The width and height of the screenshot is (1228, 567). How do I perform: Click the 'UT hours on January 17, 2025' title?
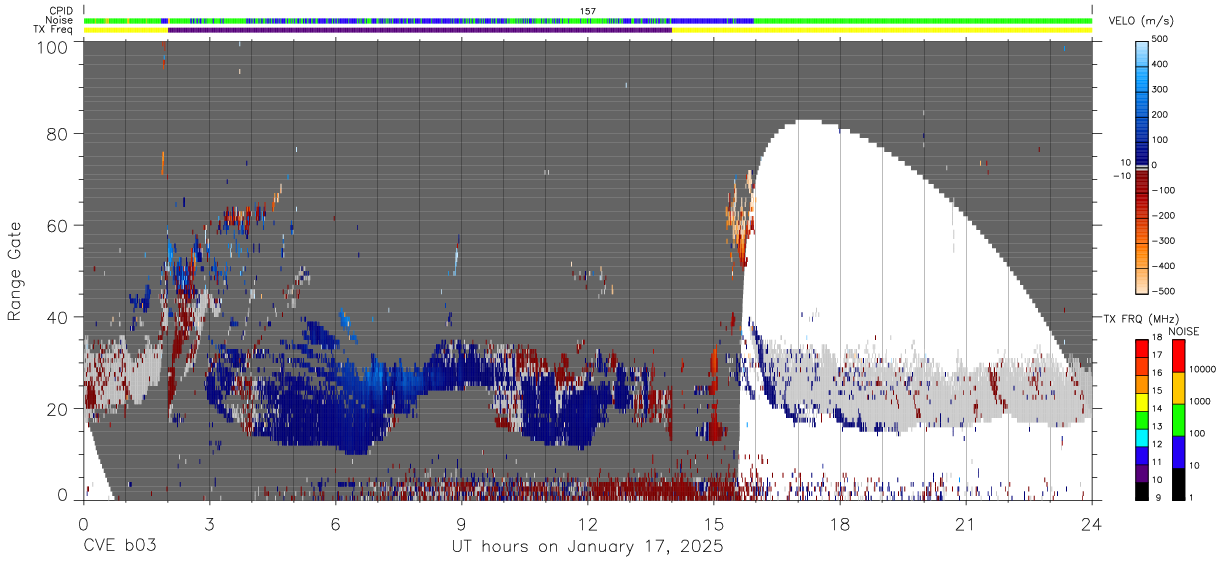pos(587,547)
